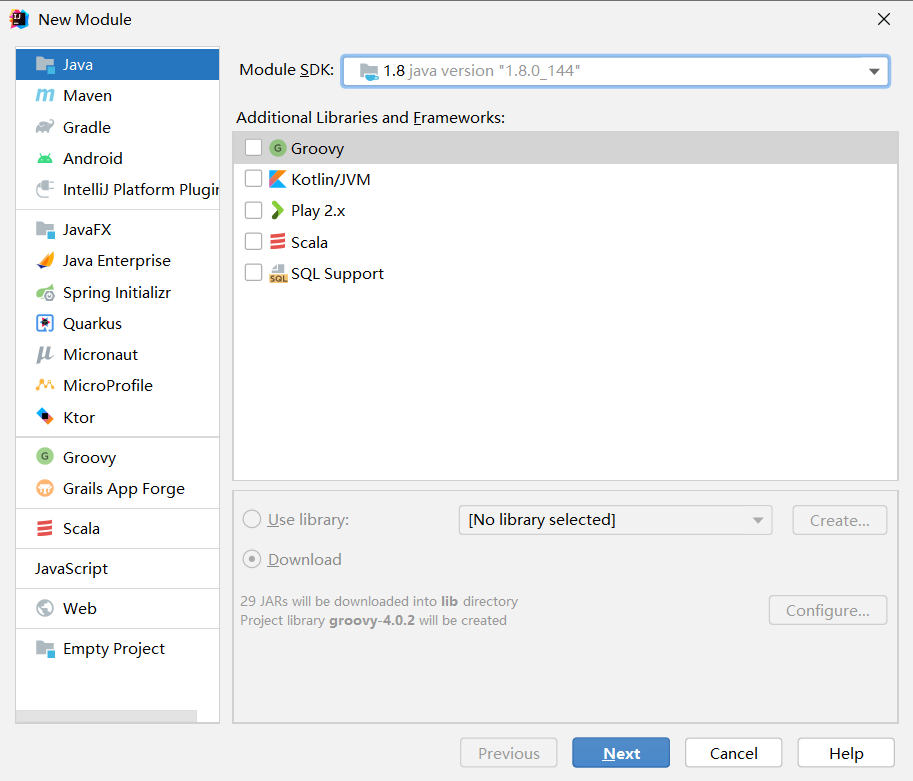Select JavaFX in the sidebar list
This screenshot has height=781, width=913.
(118, 229)
